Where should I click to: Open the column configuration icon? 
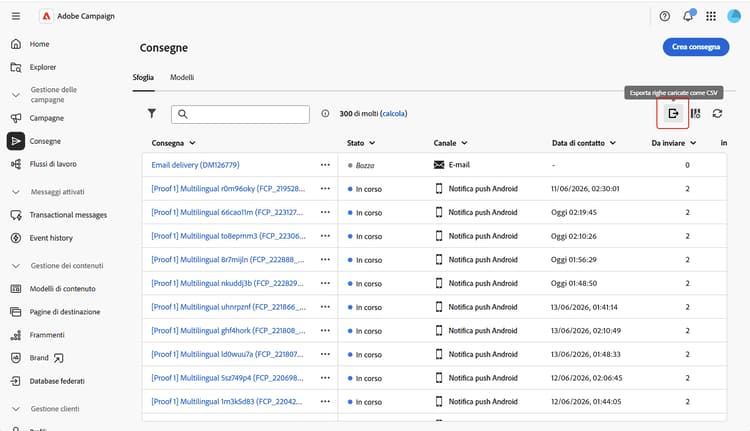(x=695, y=113)
